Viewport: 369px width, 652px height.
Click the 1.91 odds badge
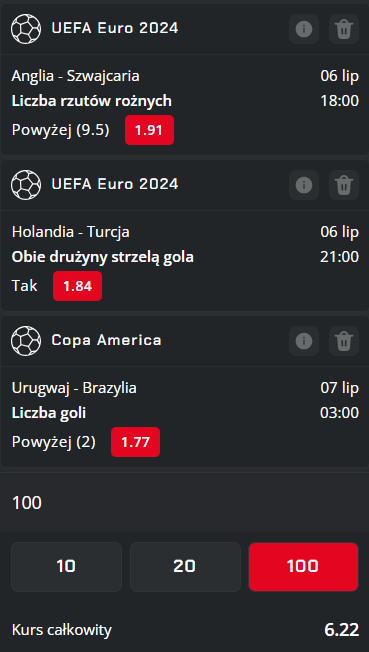pyautogui.click(x=149, y=130)
